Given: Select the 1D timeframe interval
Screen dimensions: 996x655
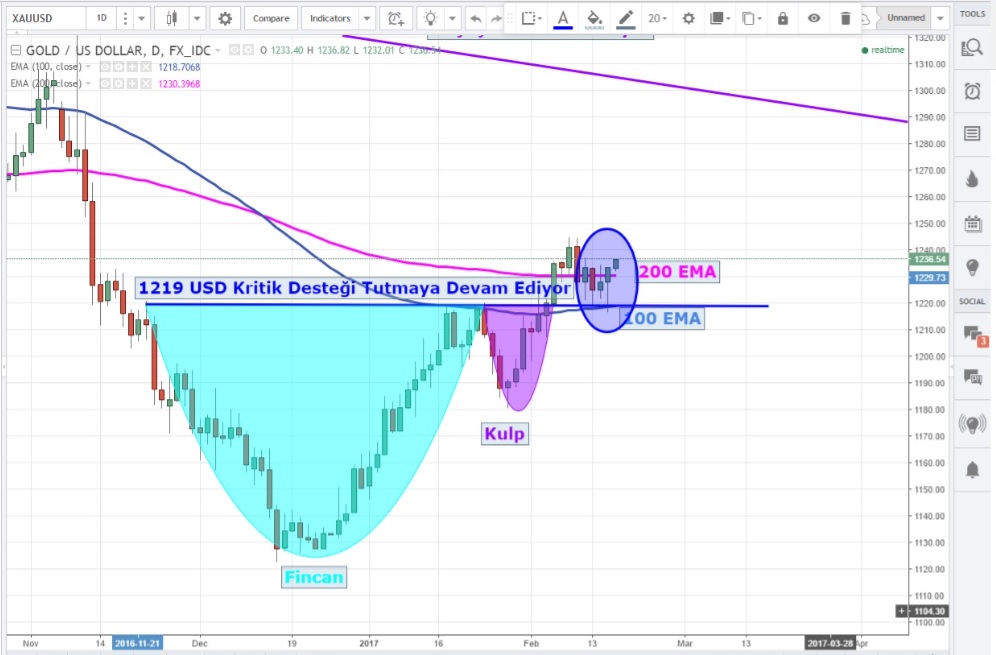Looking at the screenshot, I should pos(100,18).
